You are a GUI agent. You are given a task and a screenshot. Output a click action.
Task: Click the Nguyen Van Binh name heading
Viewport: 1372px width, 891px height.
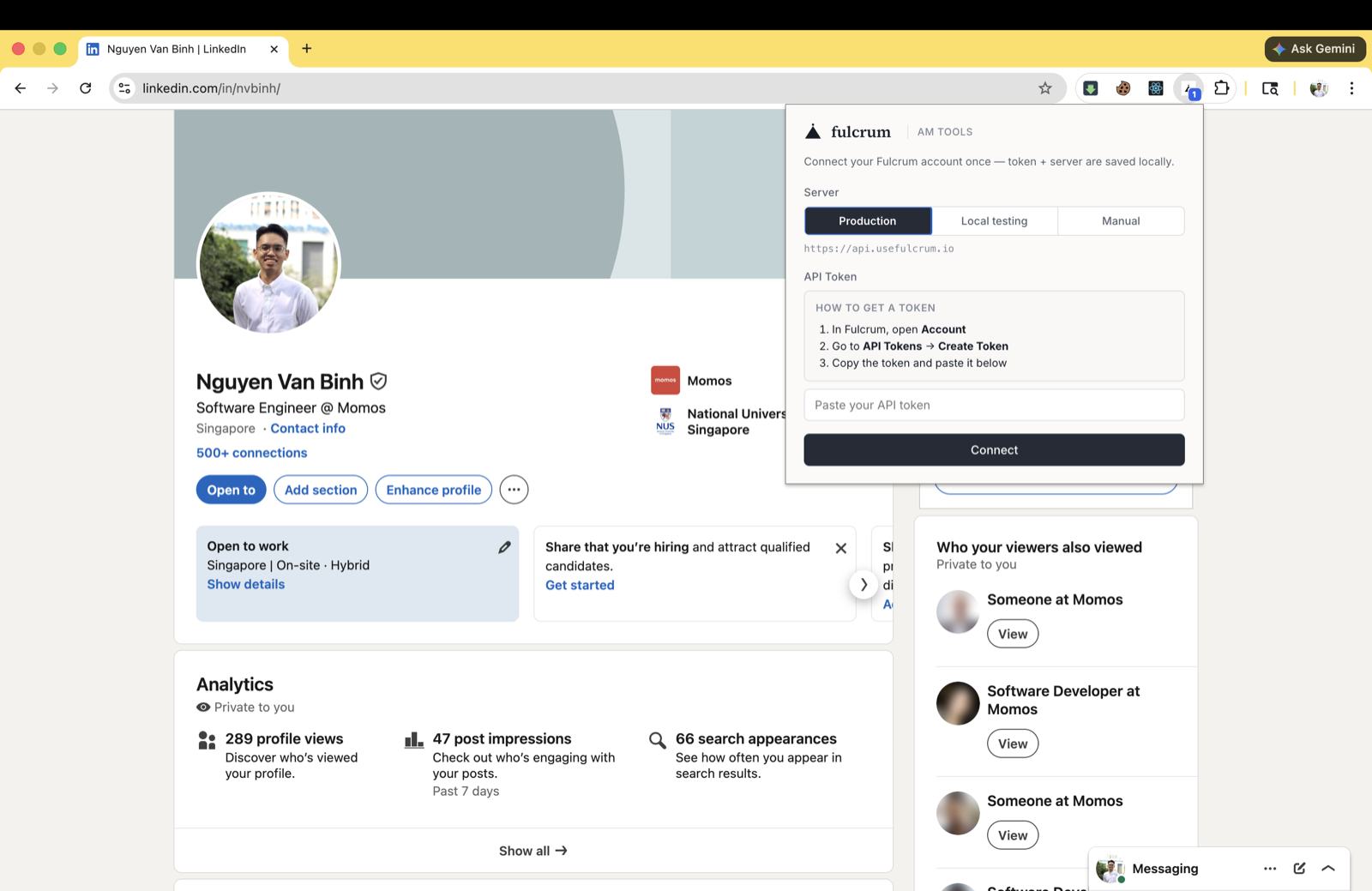[280, 382]
